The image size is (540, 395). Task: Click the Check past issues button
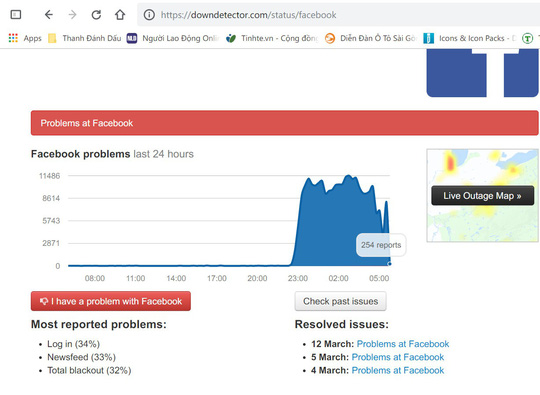(x=340, y=301)
